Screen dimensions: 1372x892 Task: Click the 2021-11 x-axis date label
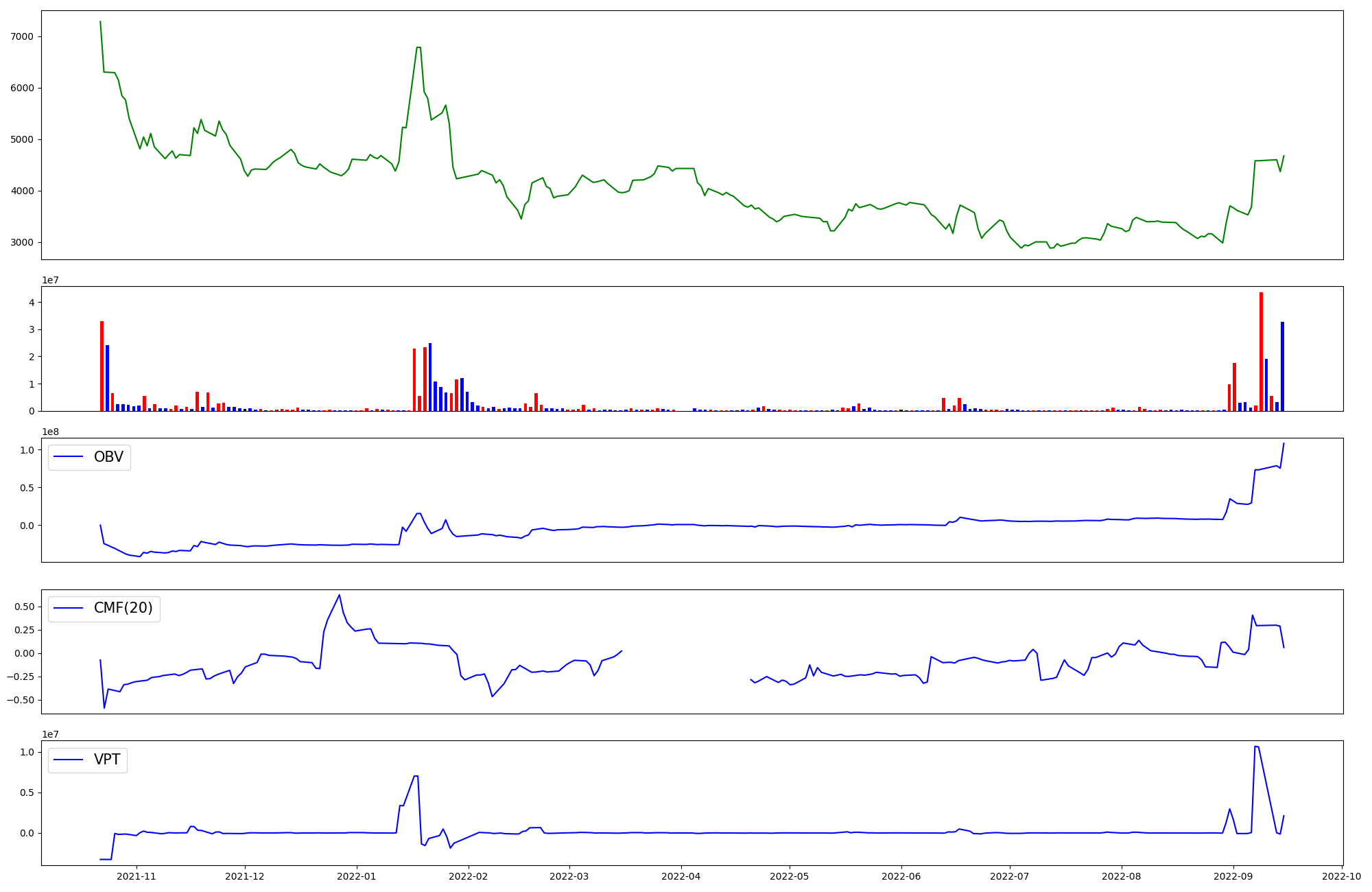136,876
